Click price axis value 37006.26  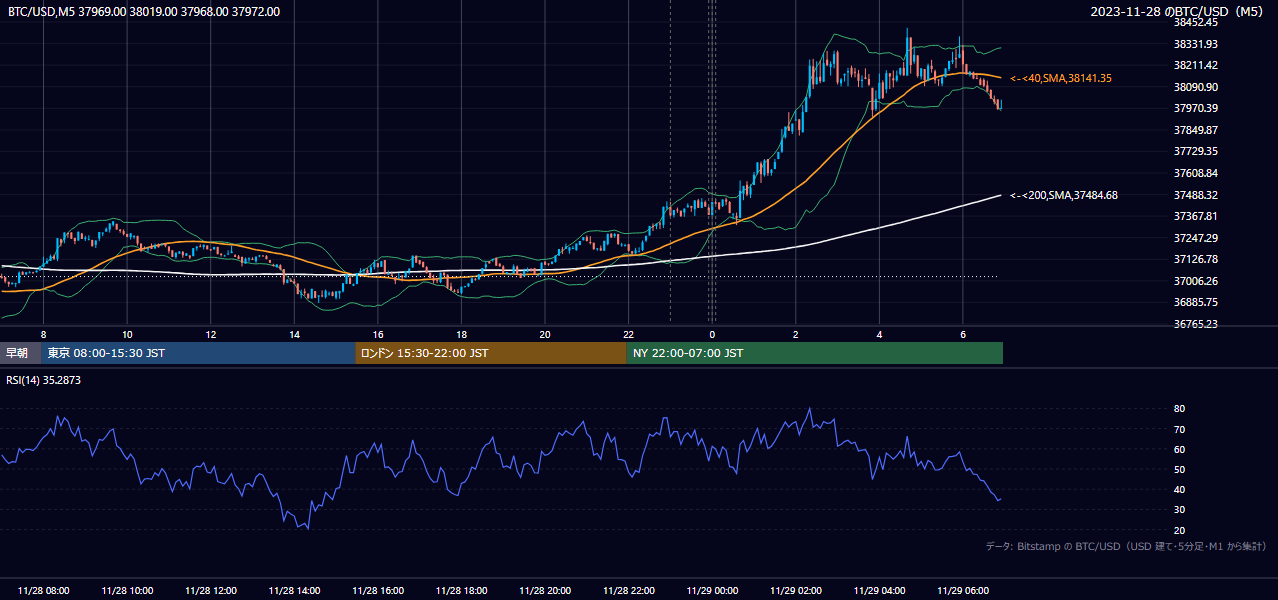pos(1195,281)
